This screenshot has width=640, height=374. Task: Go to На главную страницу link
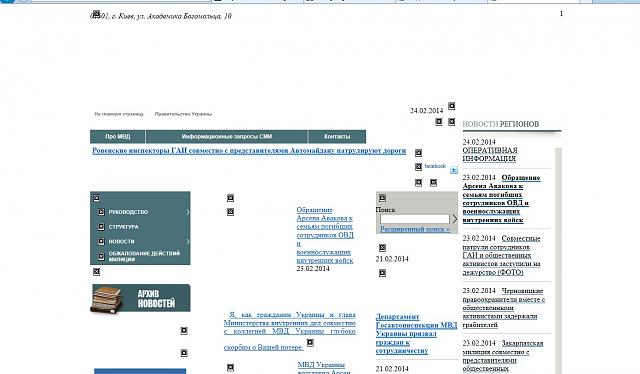point(119,114)
